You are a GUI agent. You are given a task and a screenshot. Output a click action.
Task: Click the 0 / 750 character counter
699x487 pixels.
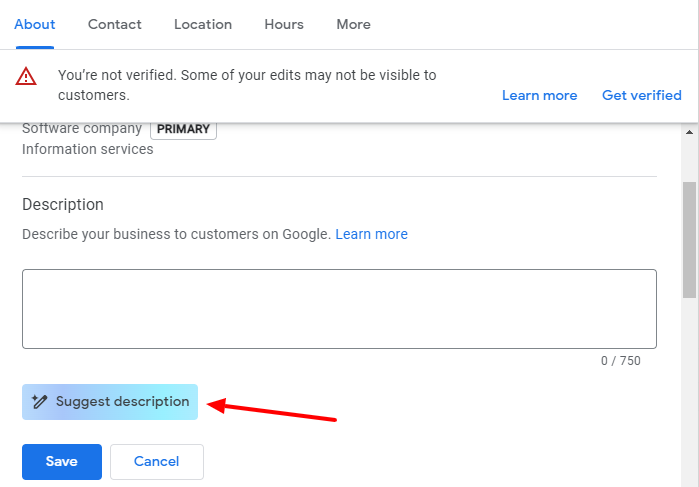(621, 360)
